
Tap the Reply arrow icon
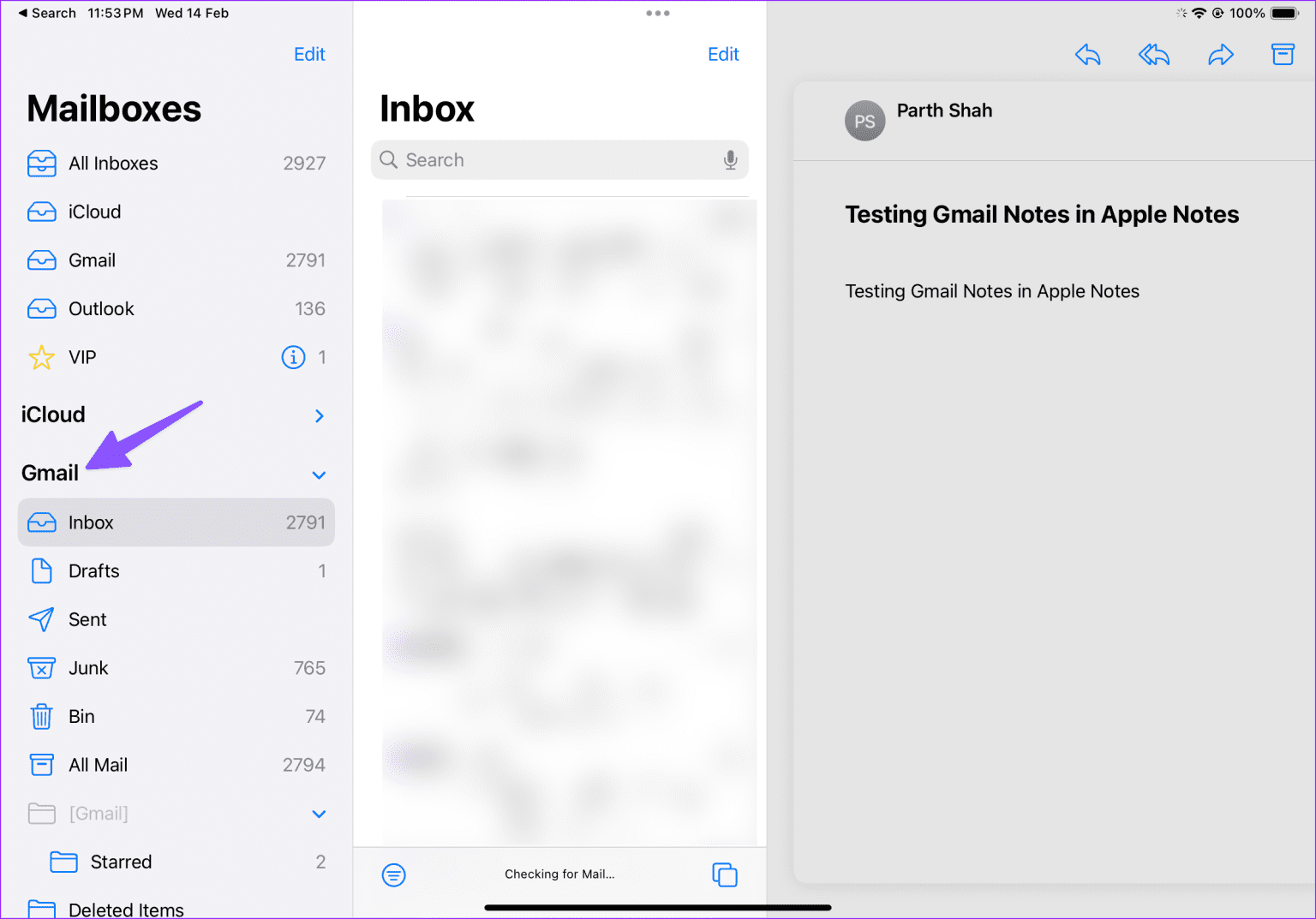(1087, 55)
